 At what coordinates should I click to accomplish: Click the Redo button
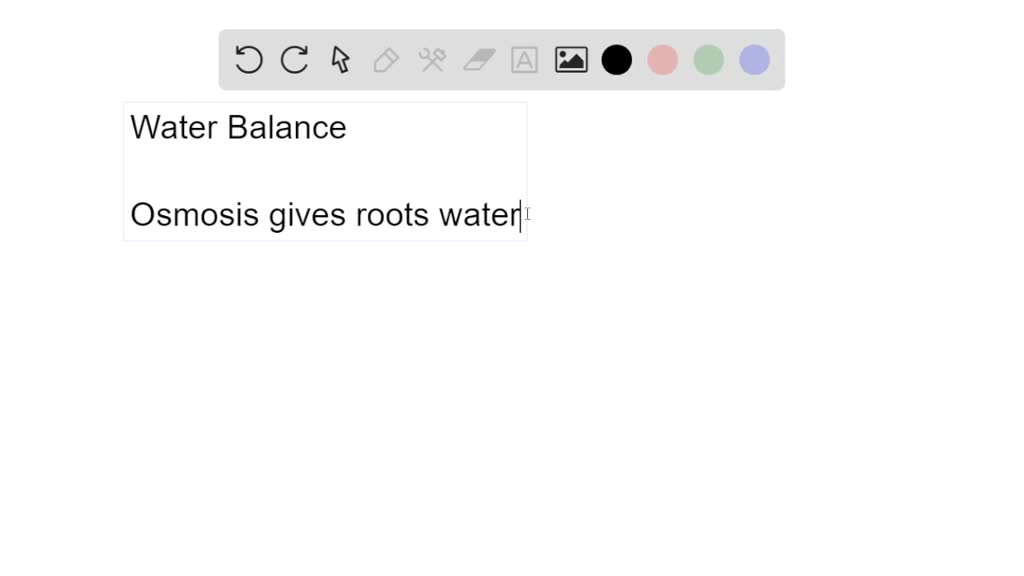pyautogui.click(x=293, y=60)
